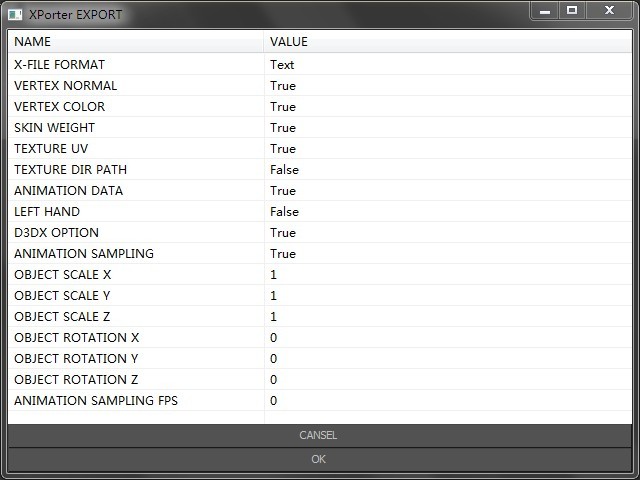Open the TEXTURE DIR PATH value cell

click(x=284, y=170)
